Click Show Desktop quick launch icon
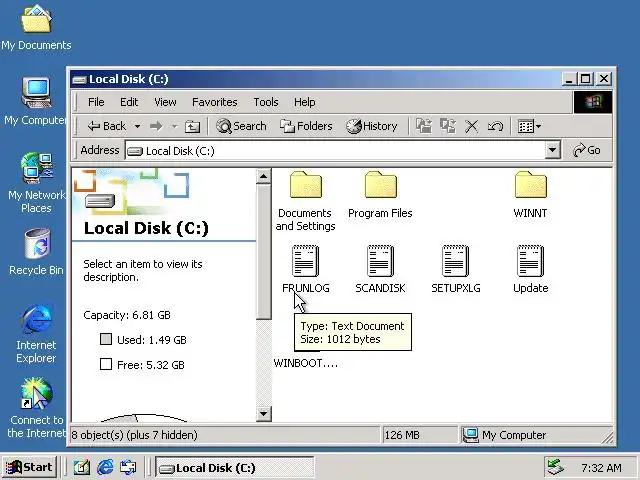 click(82, 467)
